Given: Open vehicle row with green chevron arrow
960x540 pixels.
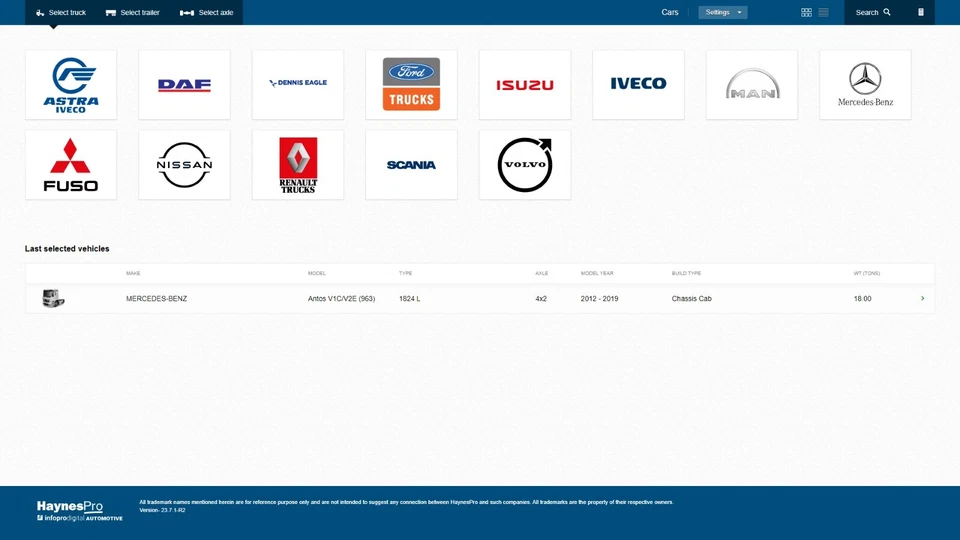Looking at the screenshot, I should (923, 299).
